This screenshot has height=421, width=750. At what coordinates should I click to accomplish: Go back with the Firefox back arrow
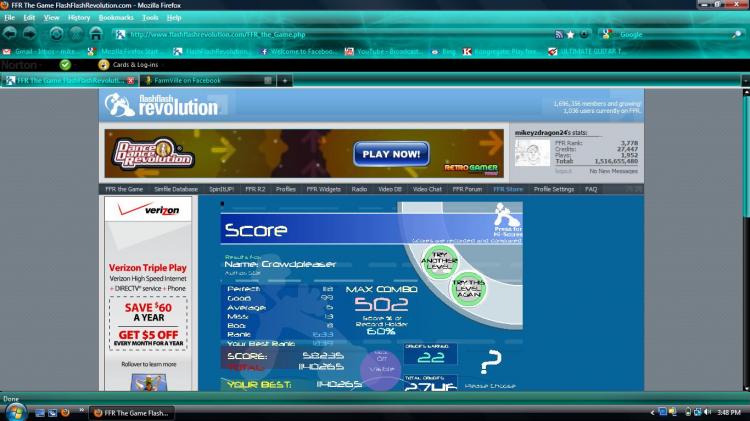(10, 33)
